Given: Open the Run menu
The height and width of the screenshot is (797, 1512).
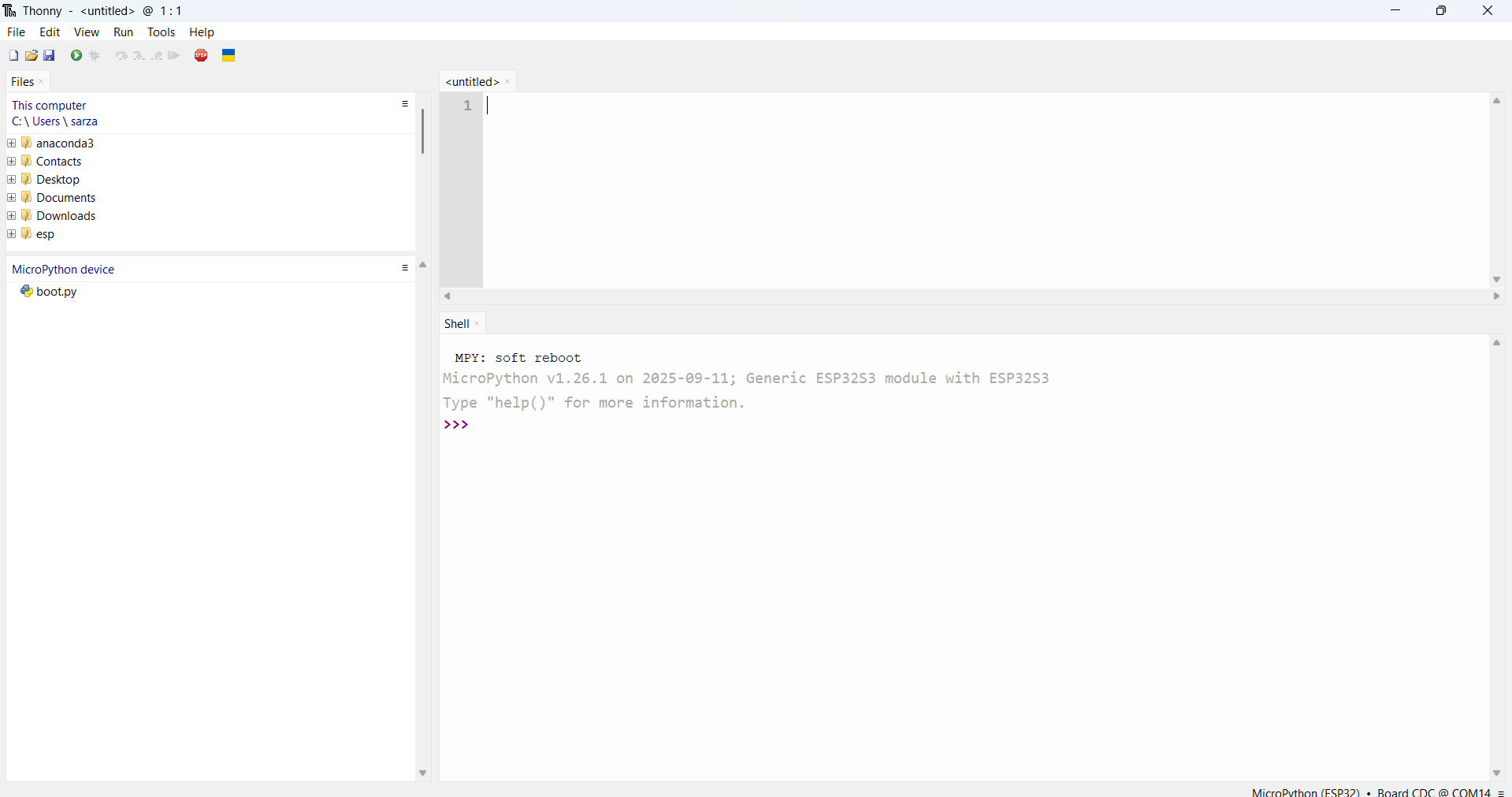Looking at the screenshot, I should click(x=123, y=32).
